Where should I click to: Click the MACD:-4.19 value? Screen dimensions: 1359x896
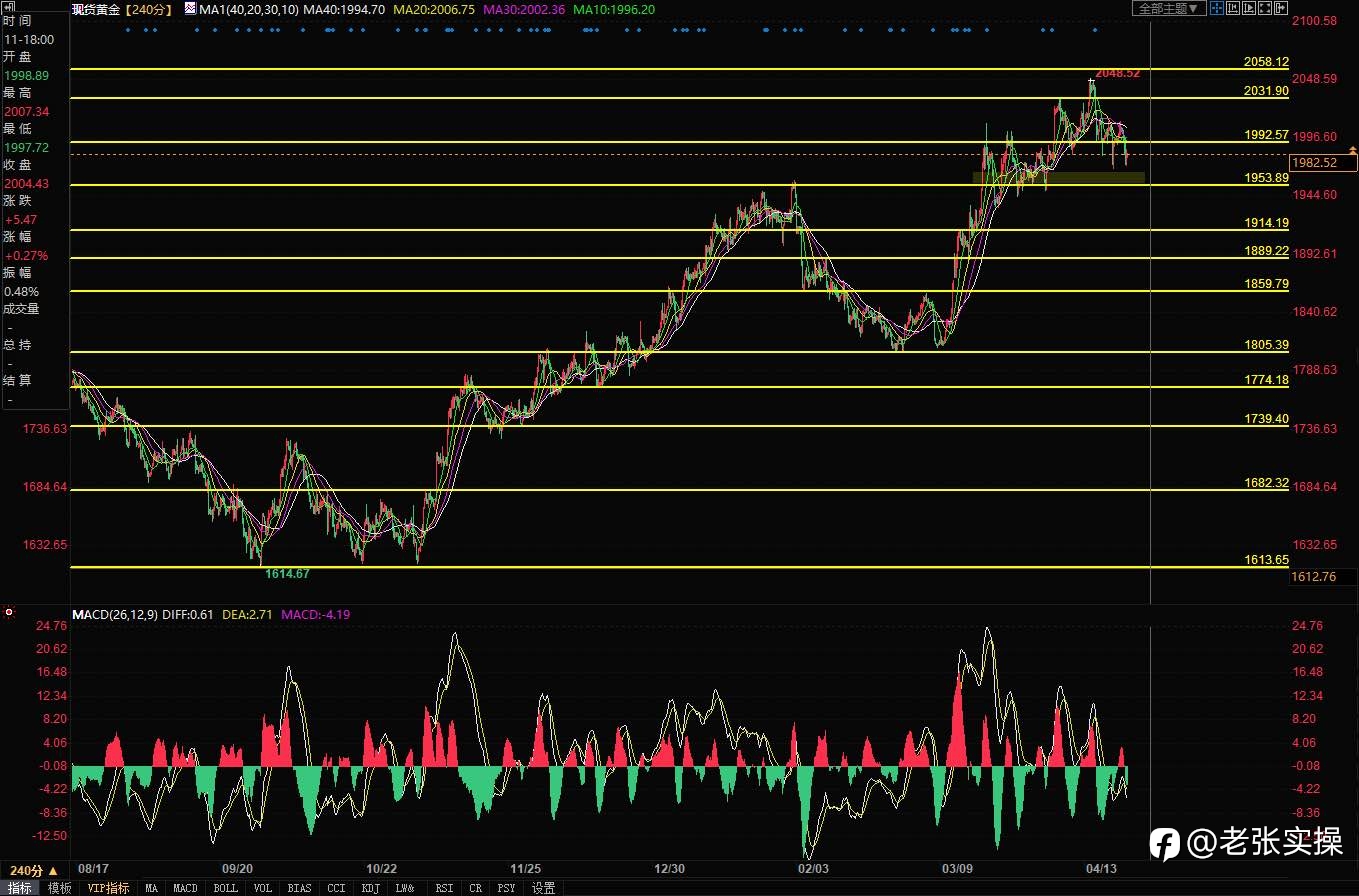[x=318, y=614]
